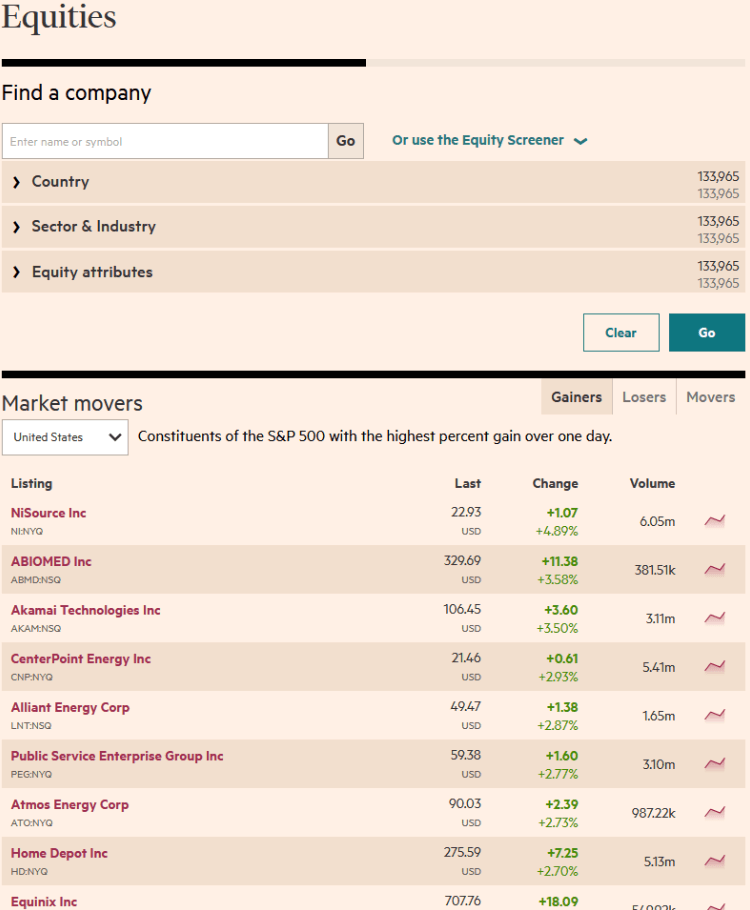Switch to the Movers tab
This screenshot has height=910, width=750.
click(710, 397)
